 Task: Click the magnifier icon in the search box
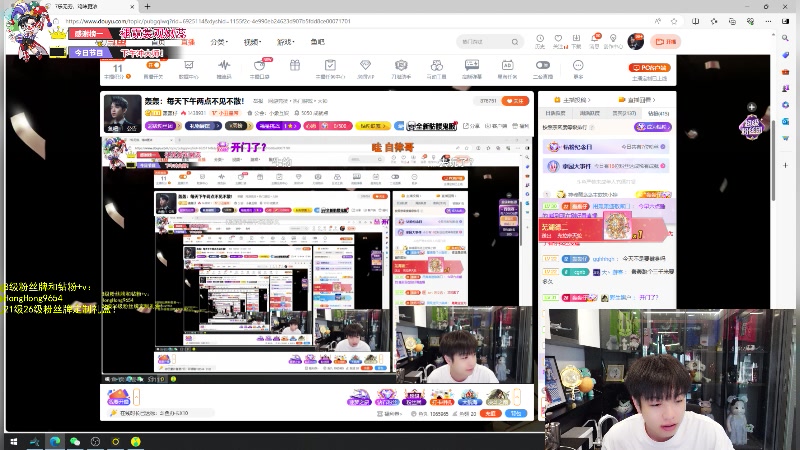coord(515,42)
